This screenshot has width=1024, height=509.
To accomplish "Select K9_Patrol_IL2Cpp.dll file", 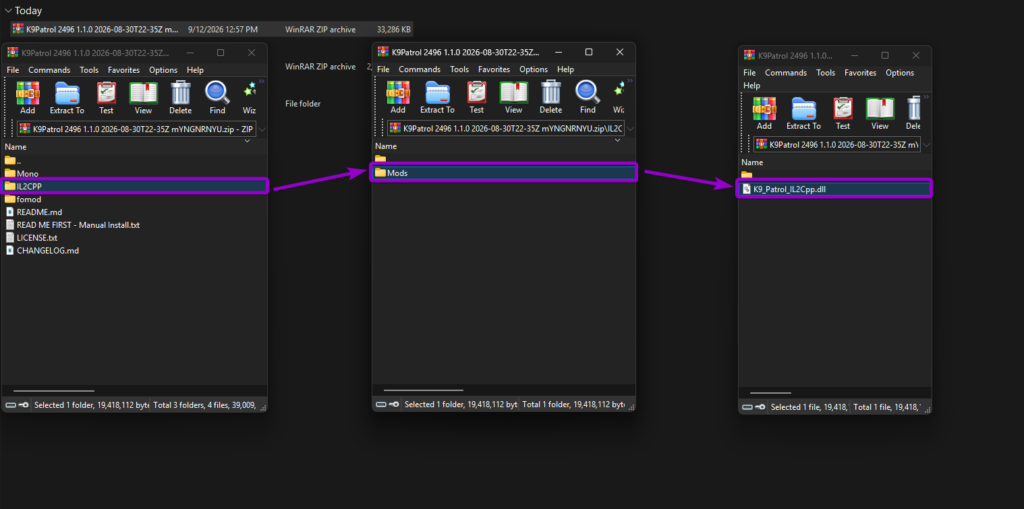I will [833, 189].
